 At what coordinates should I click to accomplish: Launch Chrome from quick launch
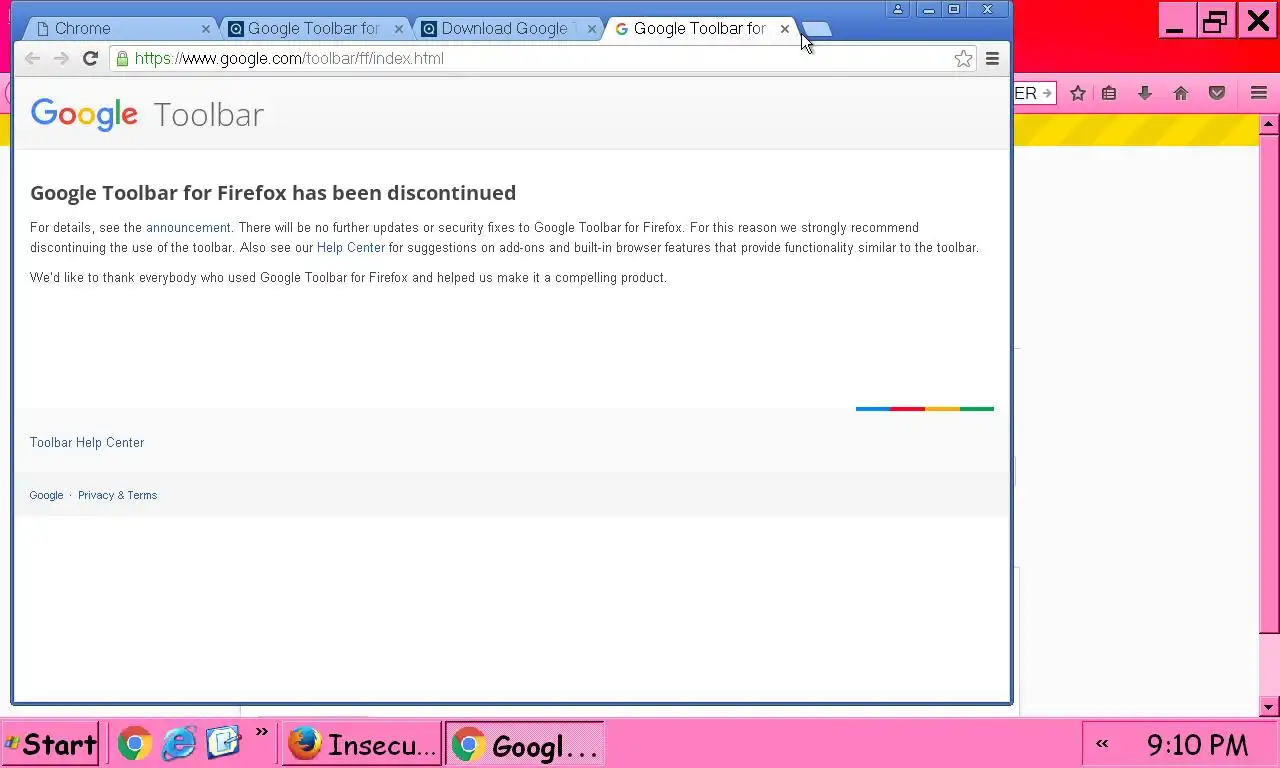pyautogui.click(x=135, y=743)
